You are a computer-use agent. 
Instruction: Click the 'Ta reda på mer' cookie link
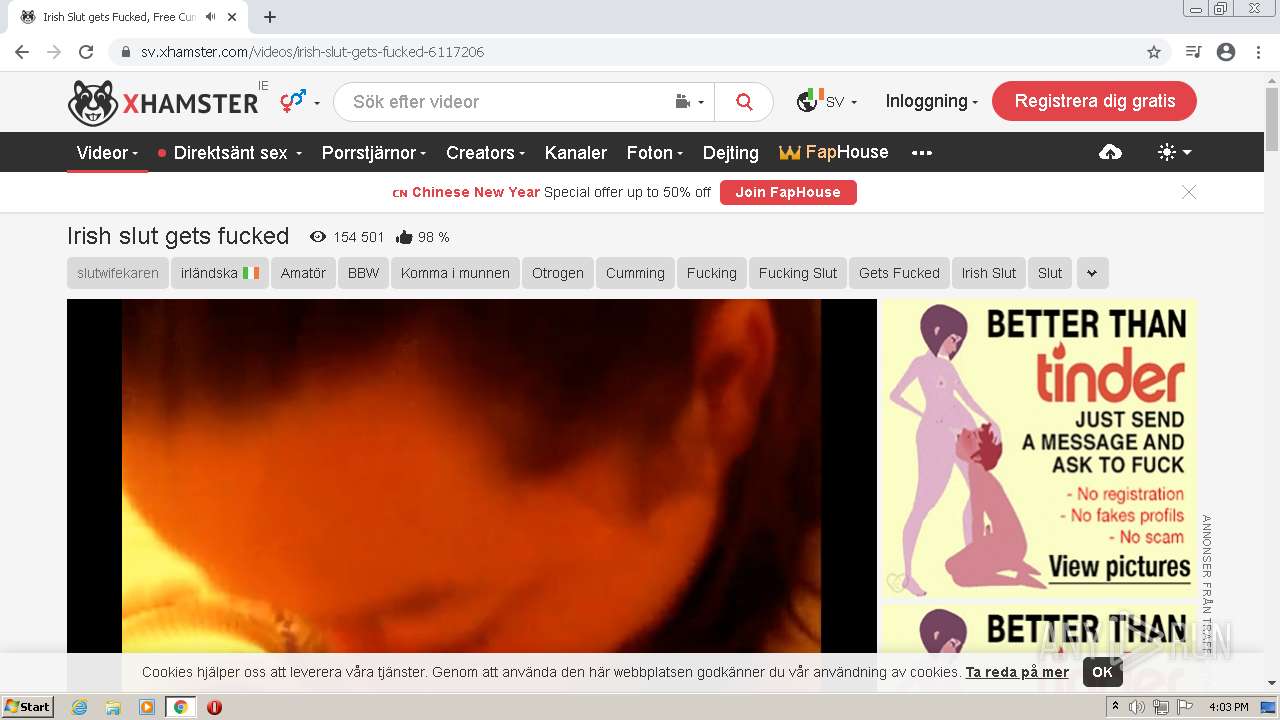1017,672
